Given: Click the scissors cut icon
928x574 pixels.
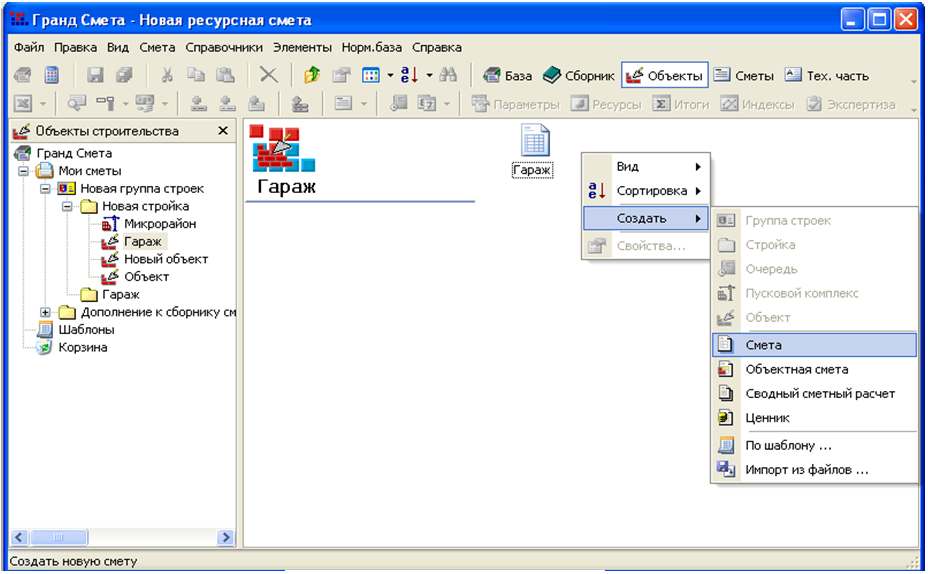Looking at the screenshot, I should (x=167, y=75).
